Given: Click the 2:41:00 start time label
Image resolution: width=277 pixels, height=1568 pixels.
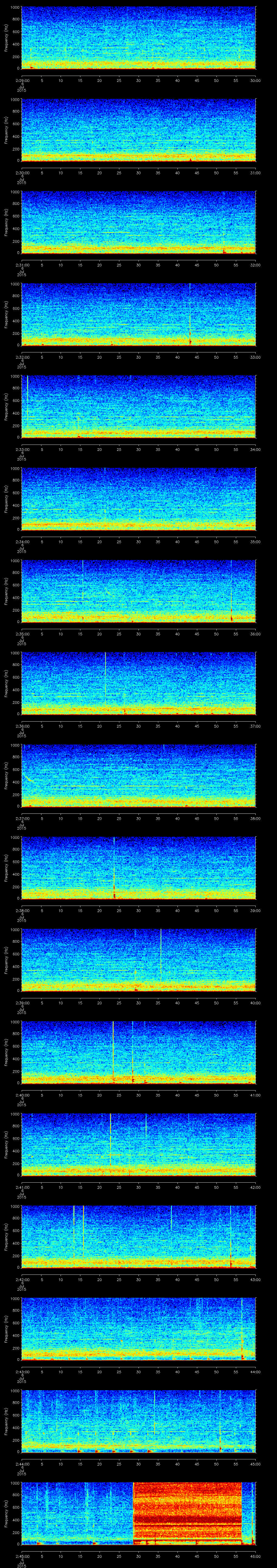Looking at the screenshot, I should pos(22,1187).
